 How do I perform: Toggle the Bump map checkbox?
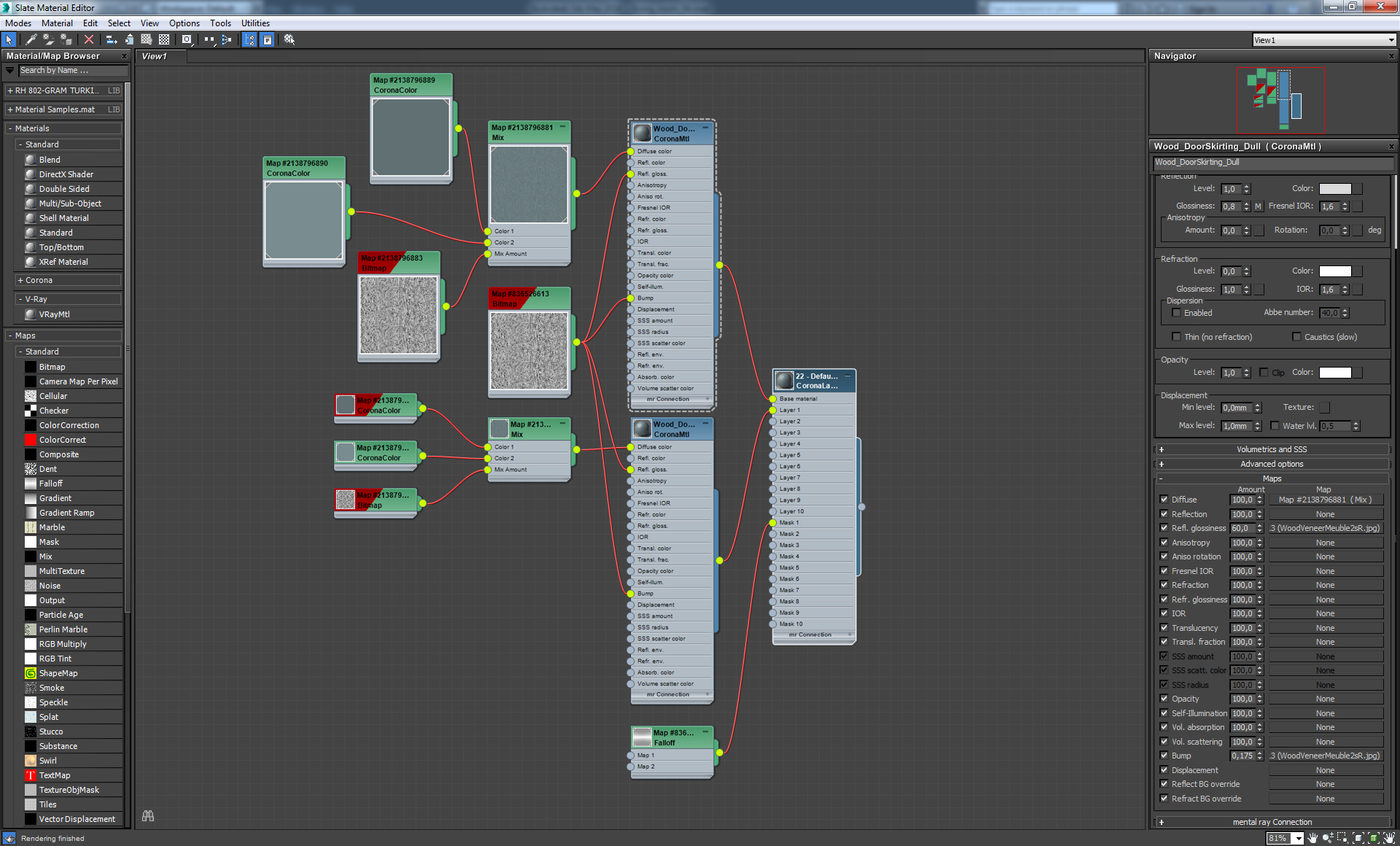pyautogui.click(x=1163, y=756)
